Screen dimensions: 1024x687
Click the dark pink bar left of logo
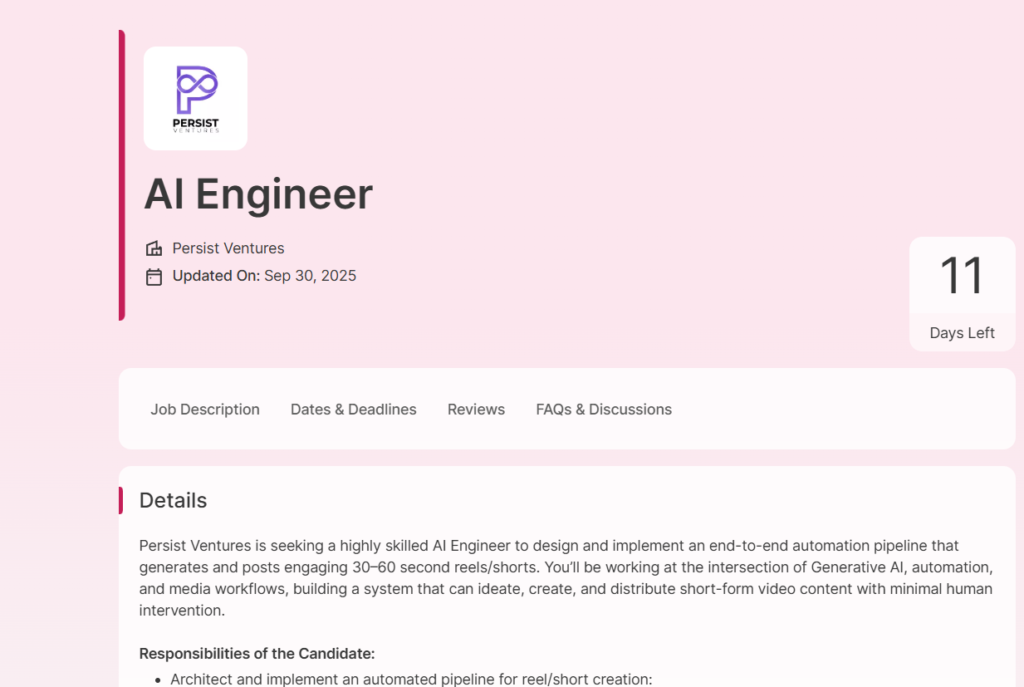[x=122, y=175]
